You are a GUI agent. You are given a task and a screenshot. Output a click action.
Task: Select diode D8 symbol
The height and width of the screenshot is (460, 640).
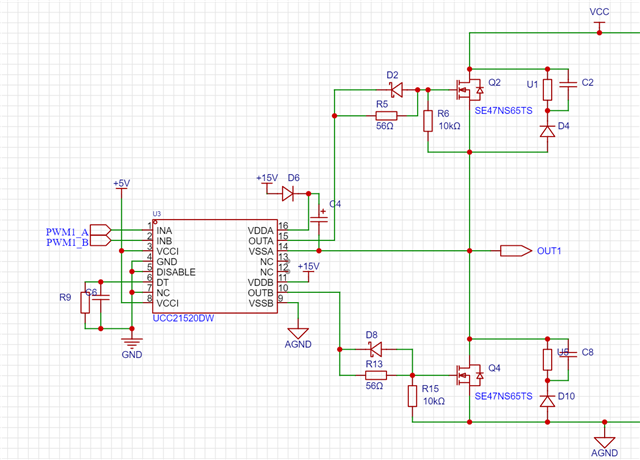376,349
